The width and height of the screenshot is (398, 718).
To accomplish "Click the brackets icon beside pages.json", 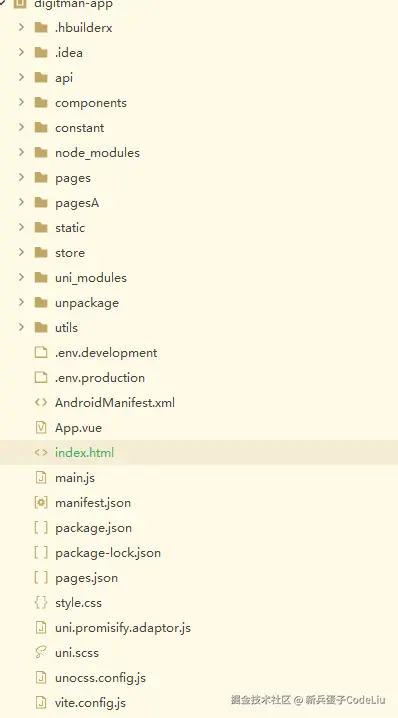I will click(41, 577).
